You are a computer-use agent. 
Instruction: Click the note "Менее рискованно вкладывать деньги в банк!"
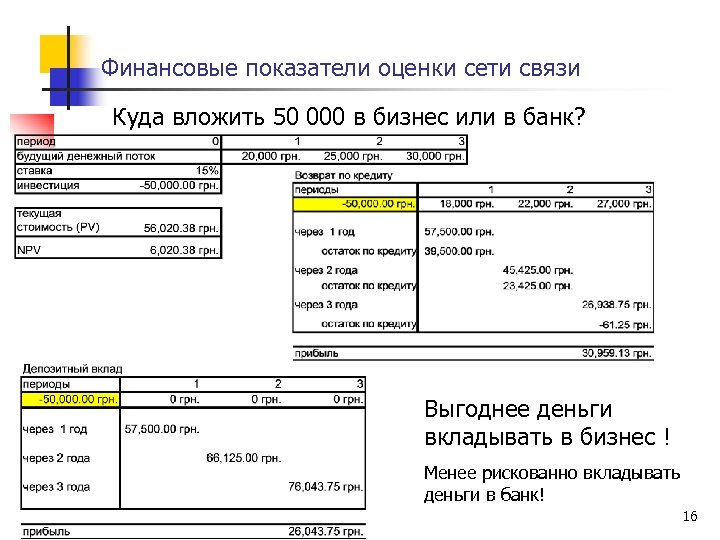pyautogui.click(x=551, y=484)
